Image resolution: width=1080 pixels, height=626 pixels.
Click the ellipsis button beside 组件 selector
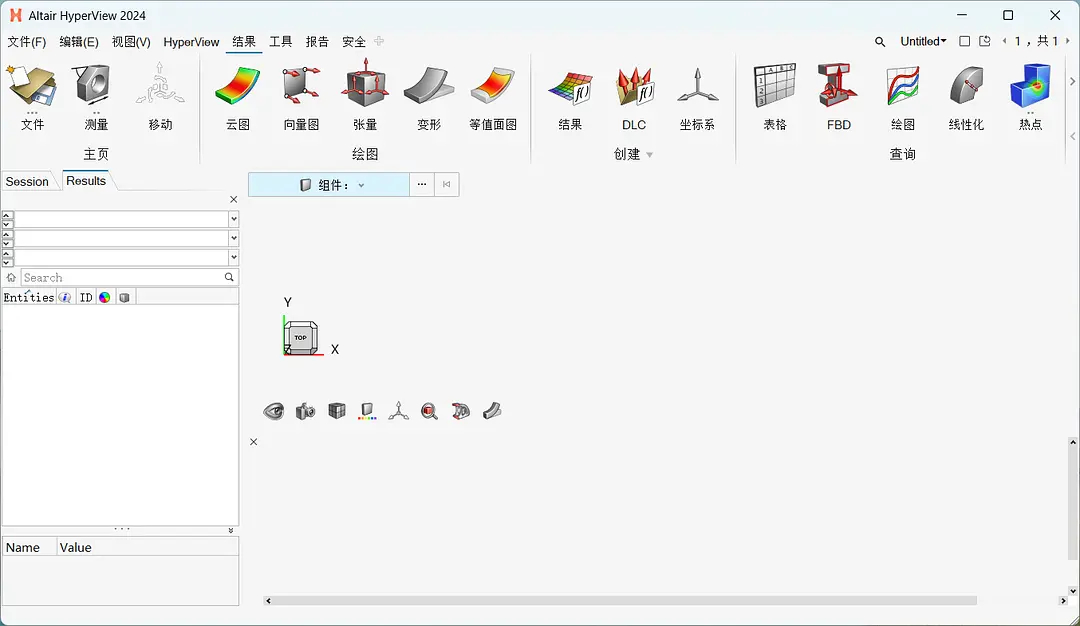coord(422,185)
